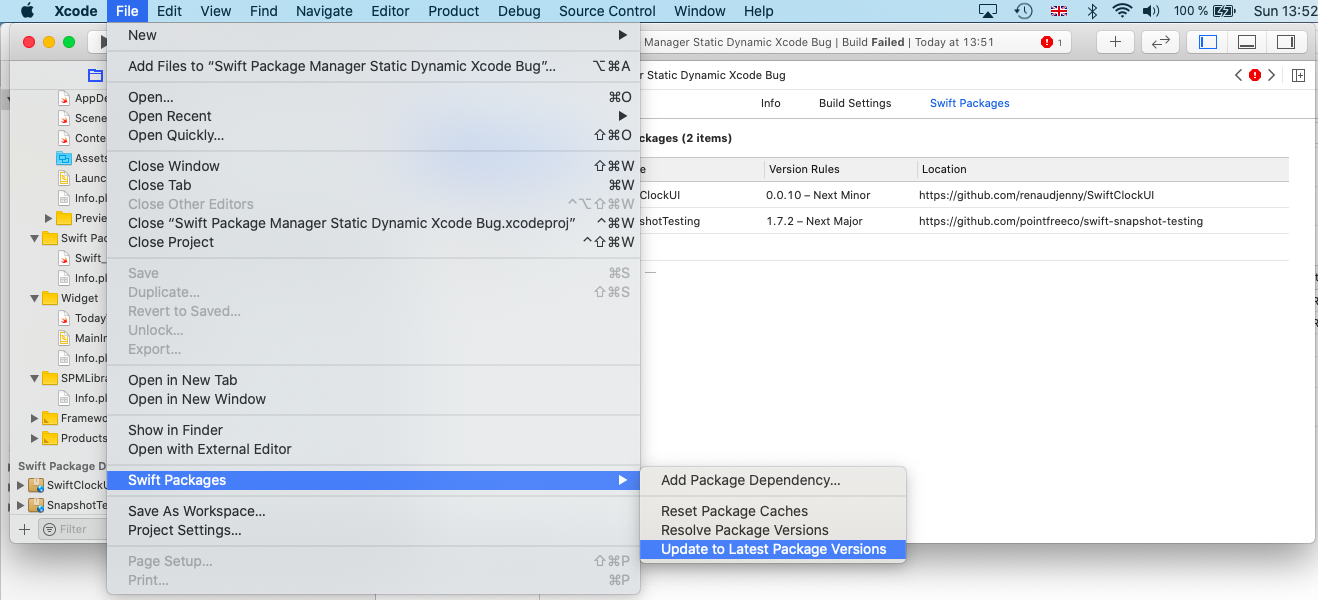This screenshot has height=600, width=1318.
Task: Expand the SwiftClockUI package dependency
Action: click(21, 485)
